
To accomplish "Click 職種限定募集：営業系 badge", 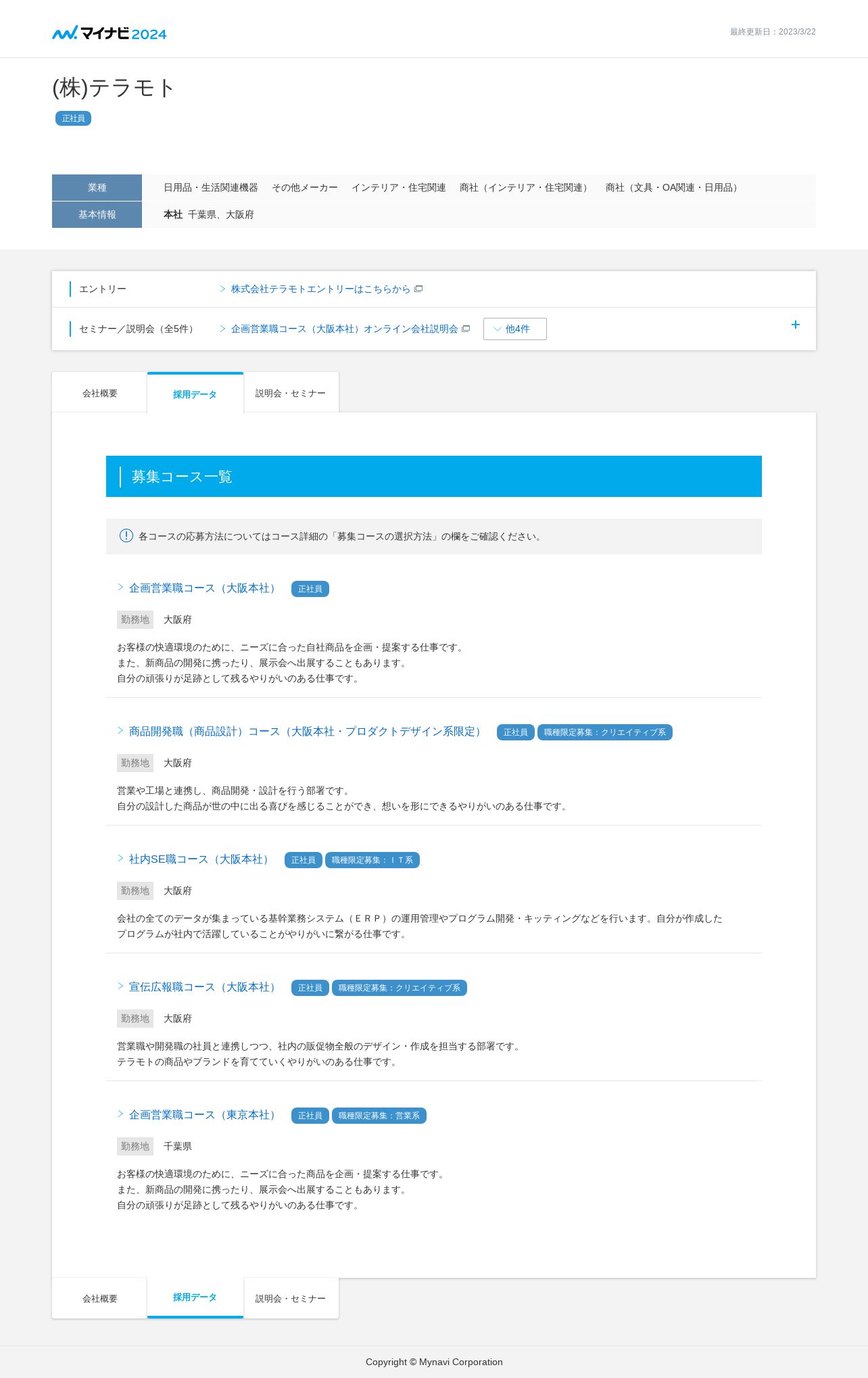I will tap(379, 1116).
